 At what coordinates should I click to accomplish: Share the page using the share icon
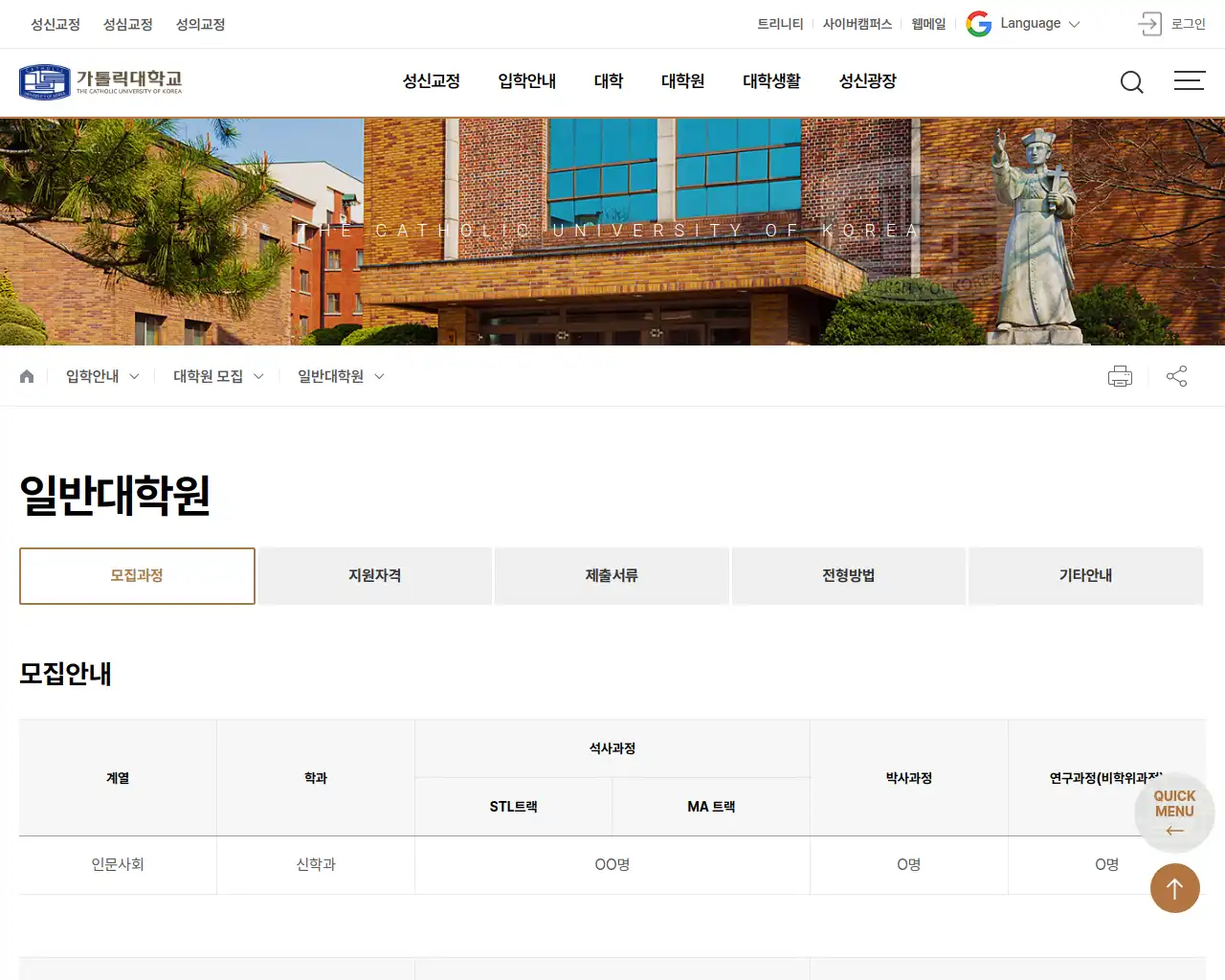point(1177,376)
